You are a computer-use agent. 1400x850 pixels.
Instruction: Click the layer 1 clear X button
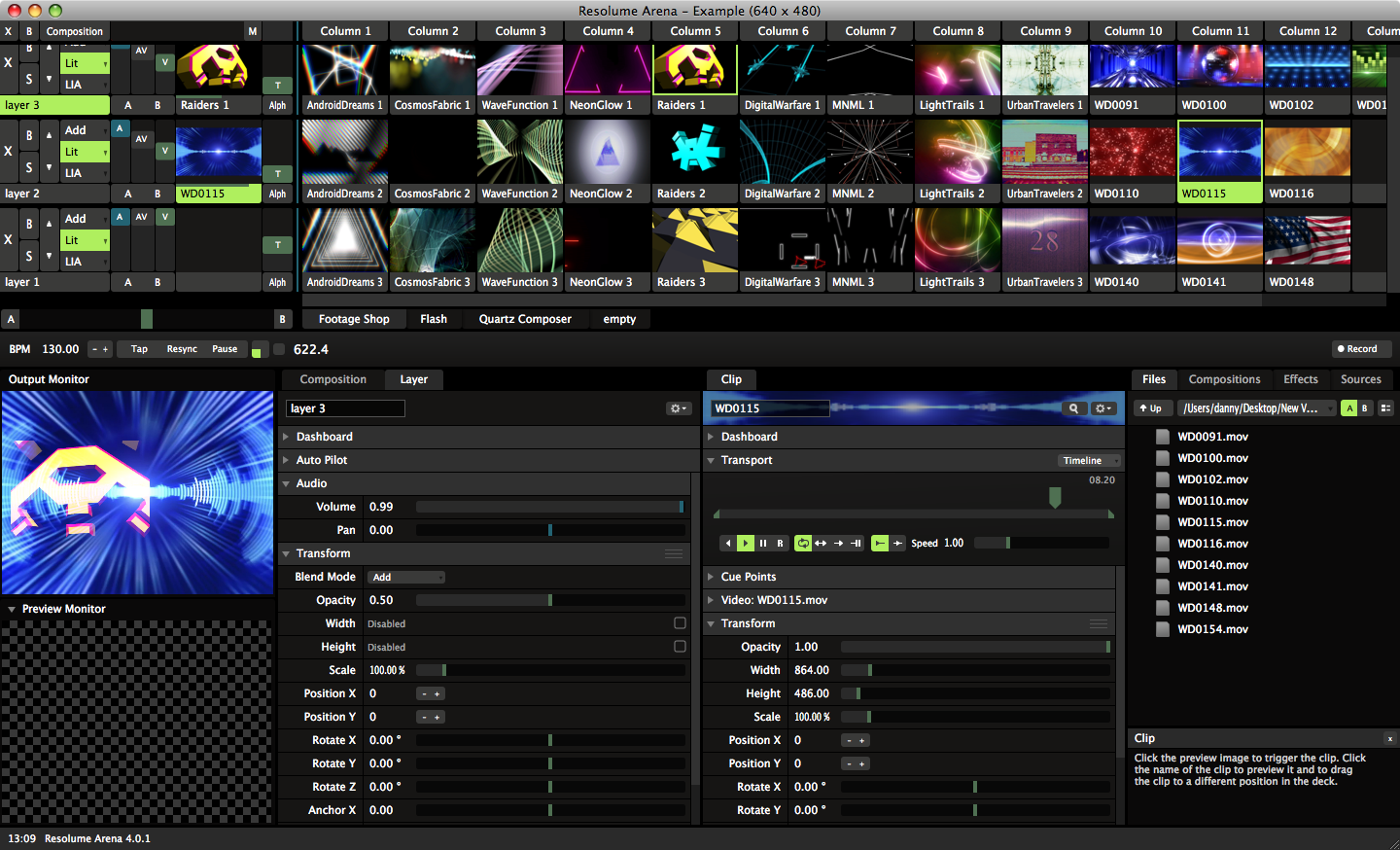[9, 239]
